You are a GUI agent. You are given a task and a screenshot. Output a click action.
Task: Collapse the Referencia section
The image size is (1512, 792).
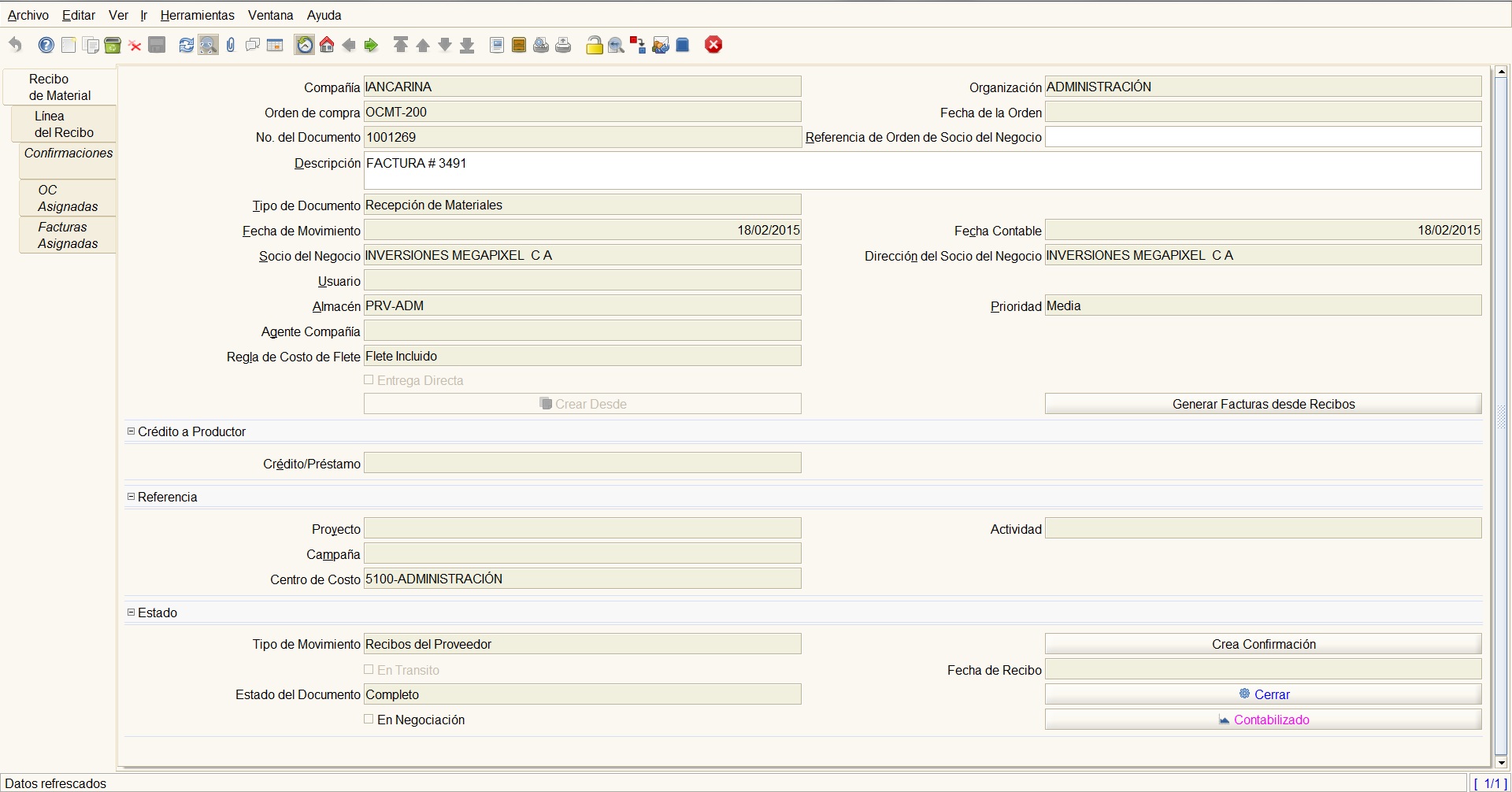pyautogui.click(x=132, y=497)
